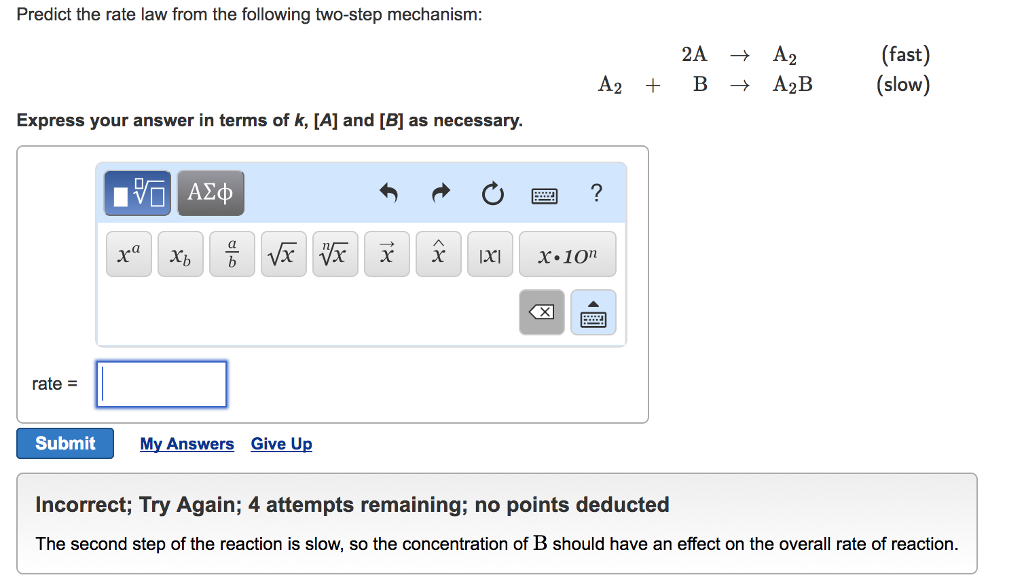Collapse the on-screen keypad toggle
This screenshot has height=588, width=1024.
click(593, 312)
